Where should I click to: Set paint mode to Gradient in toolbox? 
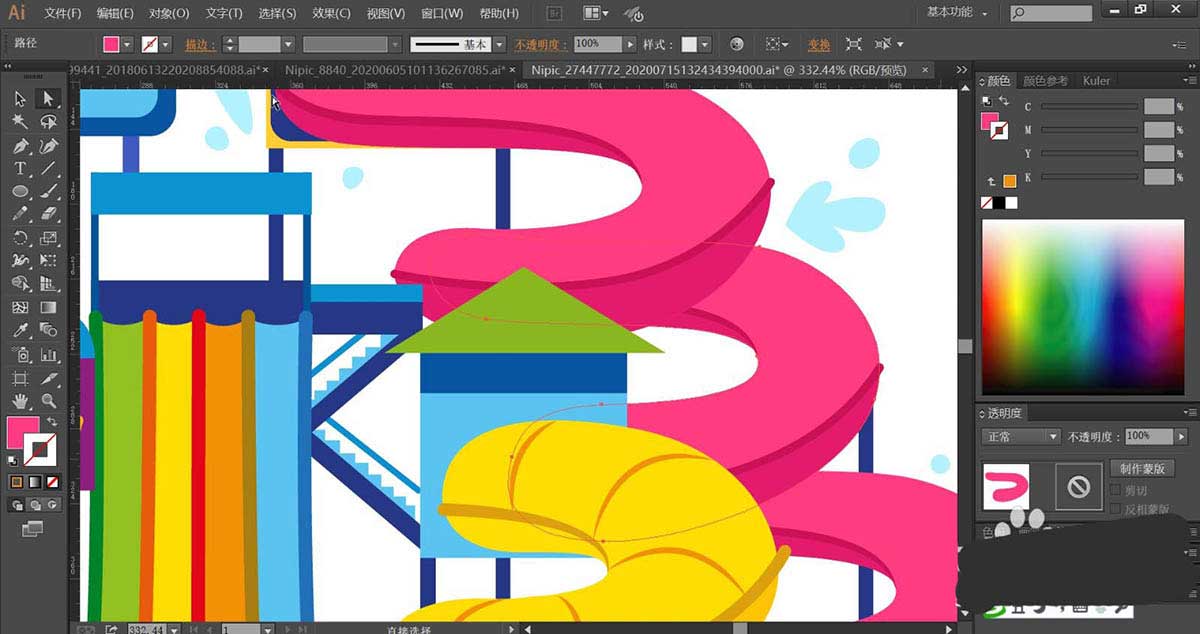34,482
